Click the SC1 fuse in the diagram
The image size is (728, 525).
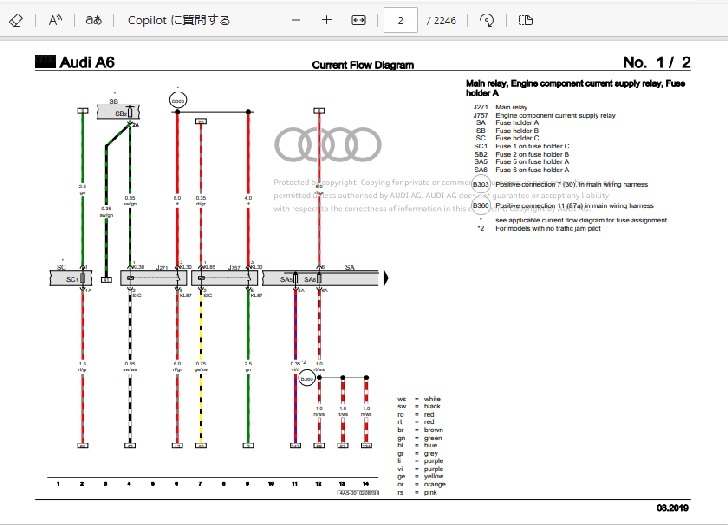pyautogui.click(x=83, y=279)
